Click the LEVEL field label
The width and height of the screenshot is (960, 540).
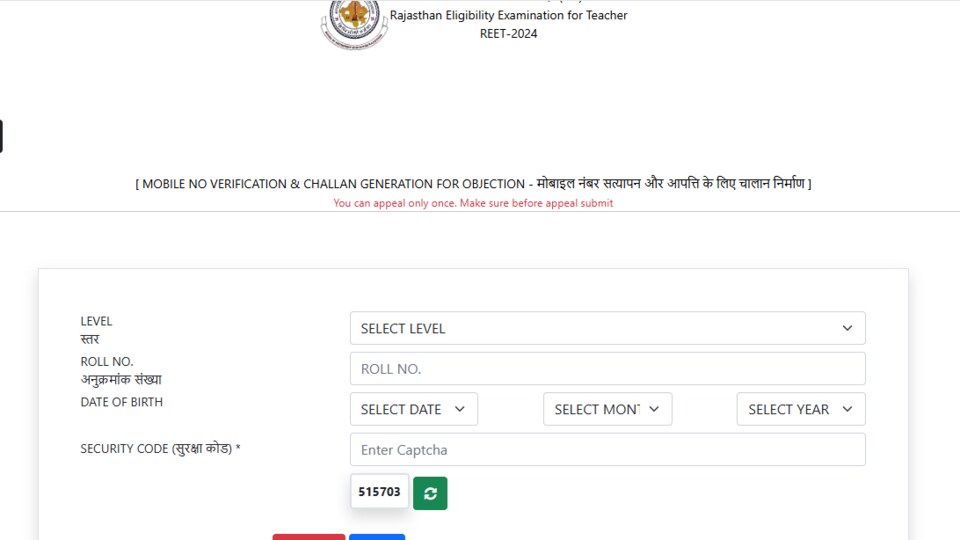point(96,329)
